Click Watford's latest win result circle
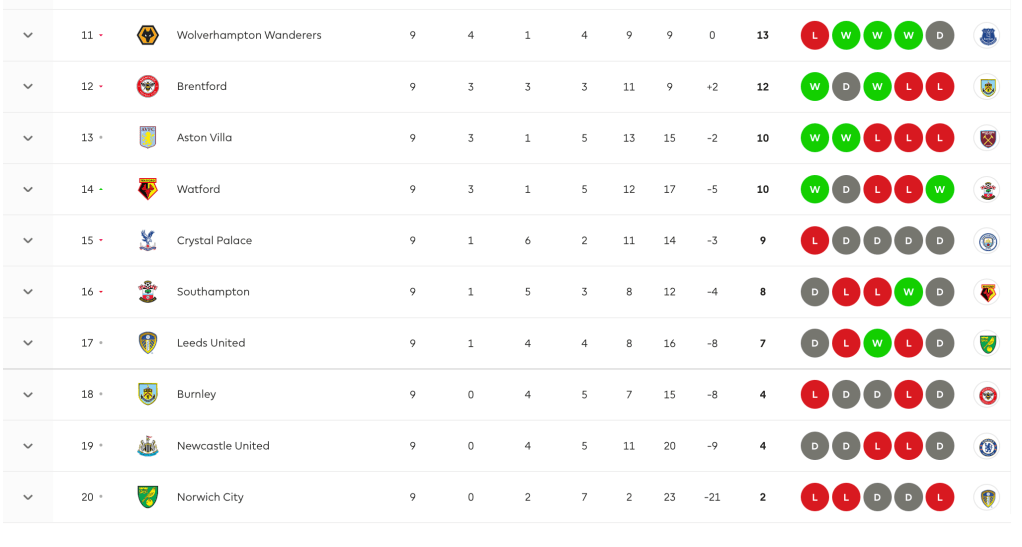This screenshot has width=1022, height=547. (x=940, y=189)
